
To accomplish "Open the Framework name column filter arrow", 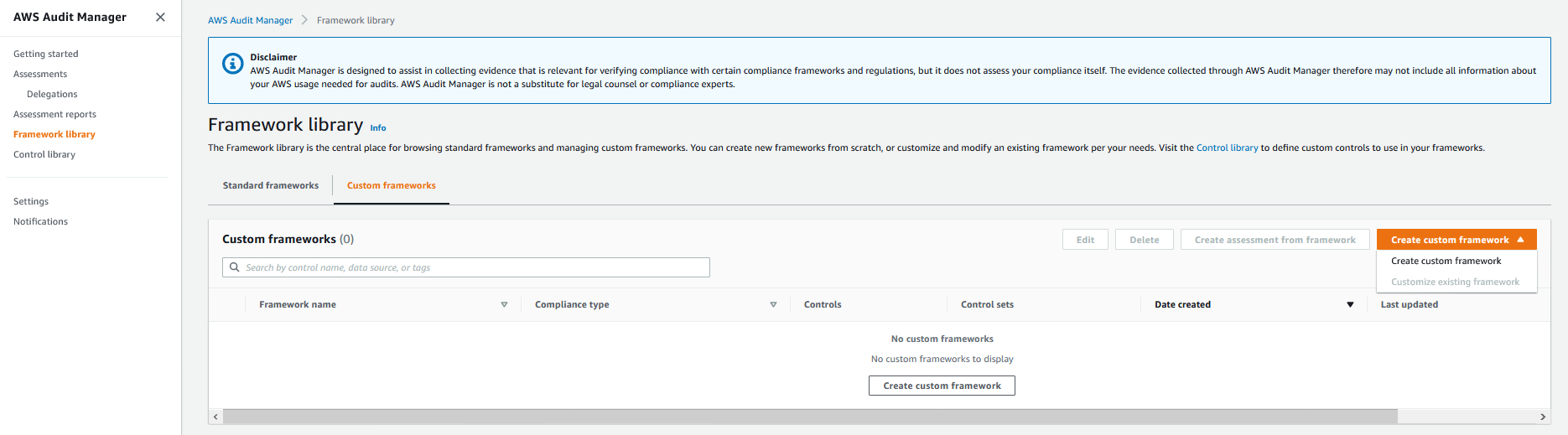I will pyautogui.click(x=504, y=304).
